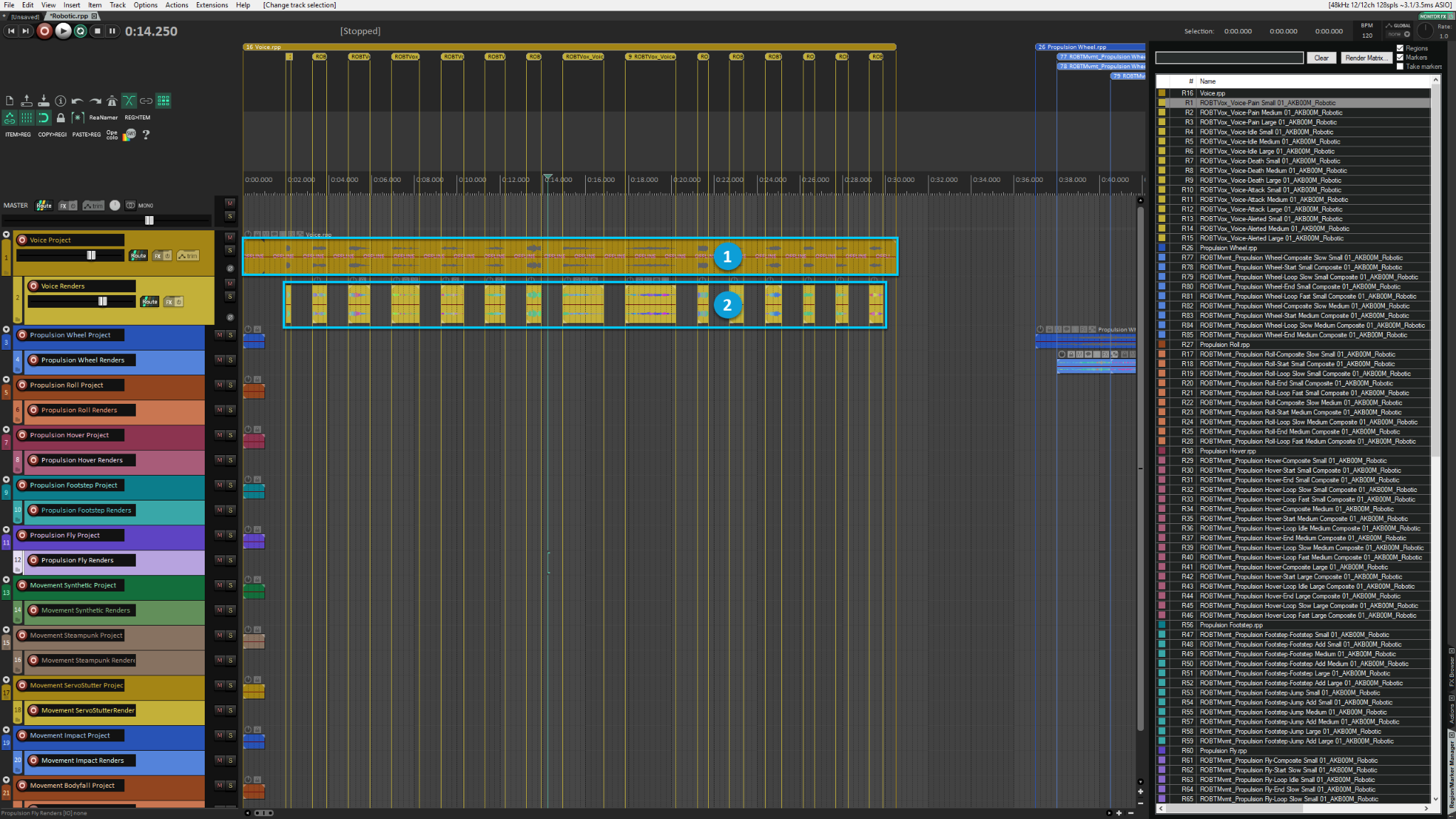Collapse Movement Synthetic Project folder arrow
This screenshot has height=819, width=1456.
(x=6, y=580)
